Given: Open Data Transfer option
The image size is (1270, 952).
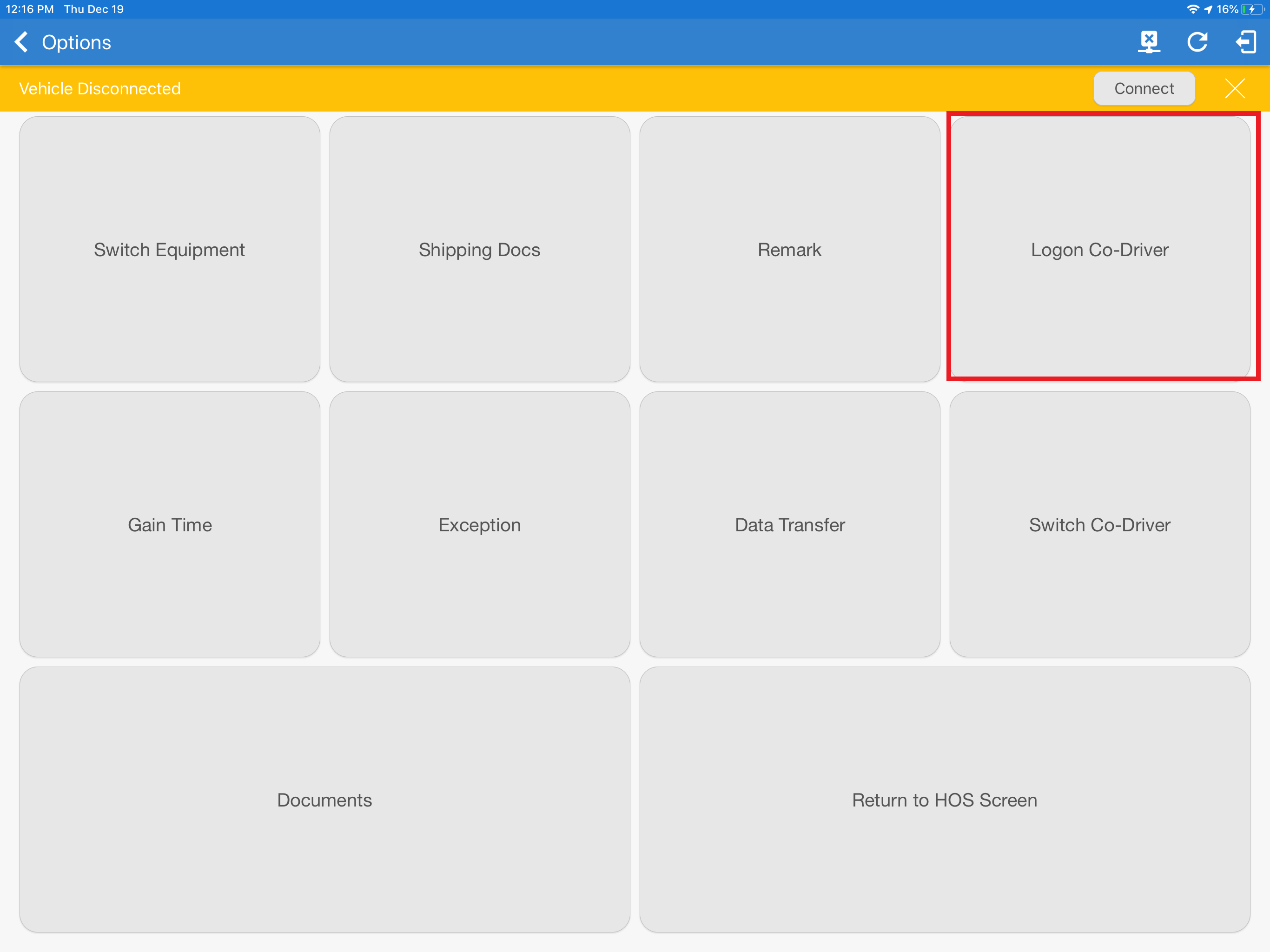Looking at the screenshot, I should click(789, 524).
